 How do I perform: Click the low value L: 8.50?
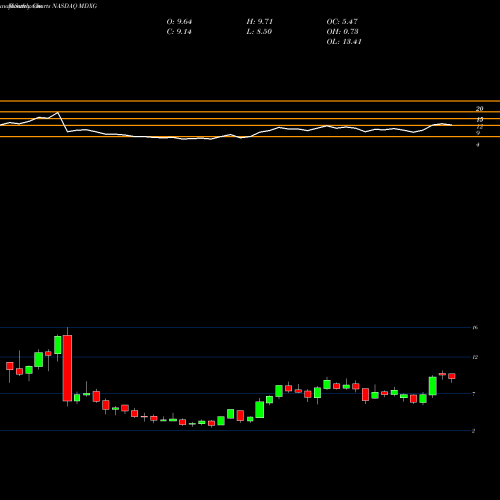pyautogui.click(x=259, y=32)
